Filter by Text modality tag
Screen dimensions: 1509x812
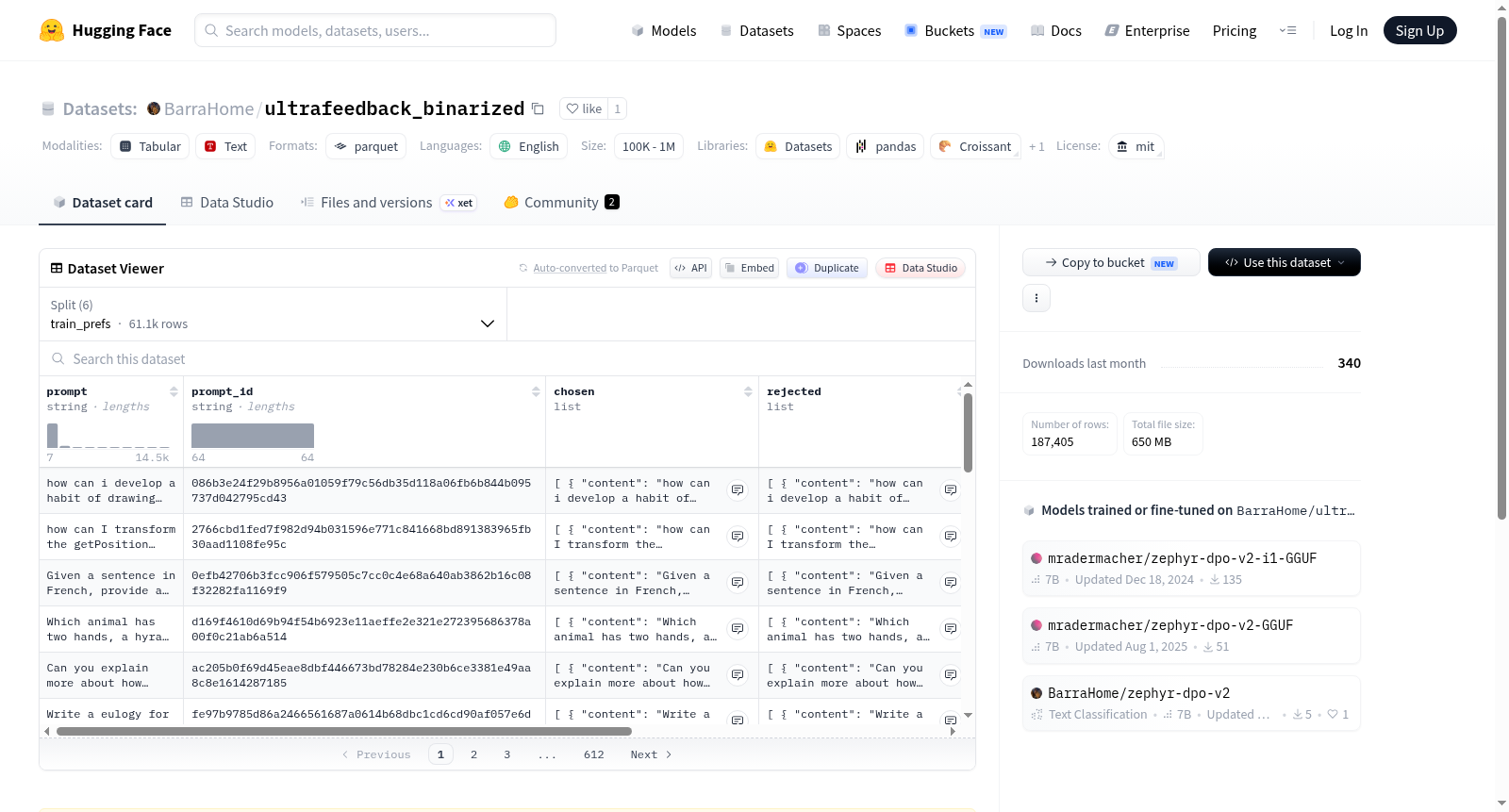pyautogui.click(x=225, y=146)
